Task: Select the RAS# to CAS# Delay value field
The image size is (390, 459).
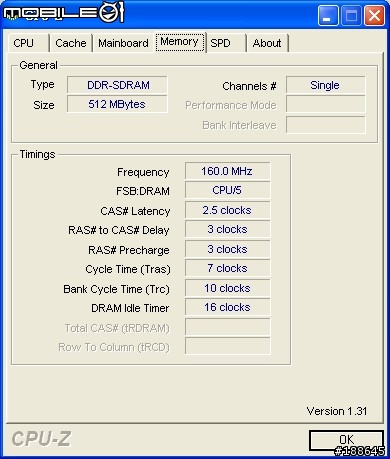Action: tap(228, 229)
